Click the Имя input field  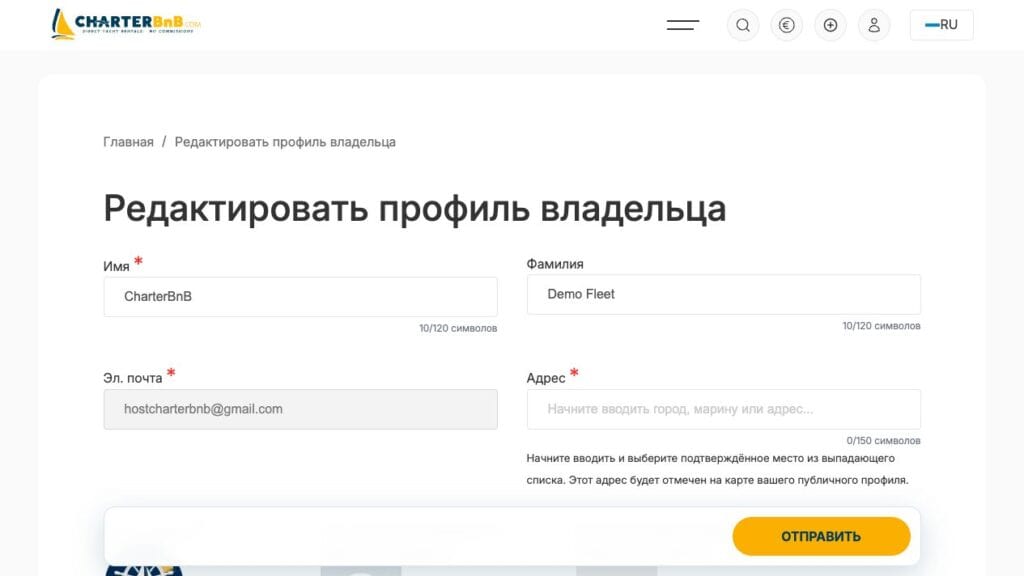(x=300, y=296)
